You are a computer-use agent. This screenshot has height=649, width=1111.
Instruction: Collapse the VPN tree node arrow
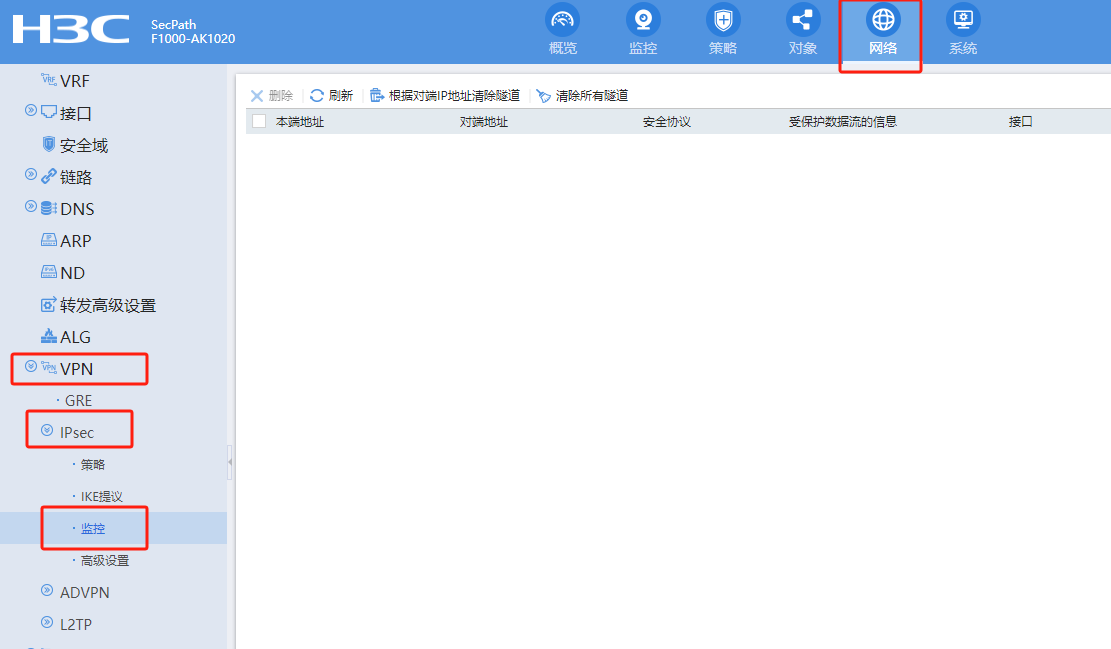point(30,366)
